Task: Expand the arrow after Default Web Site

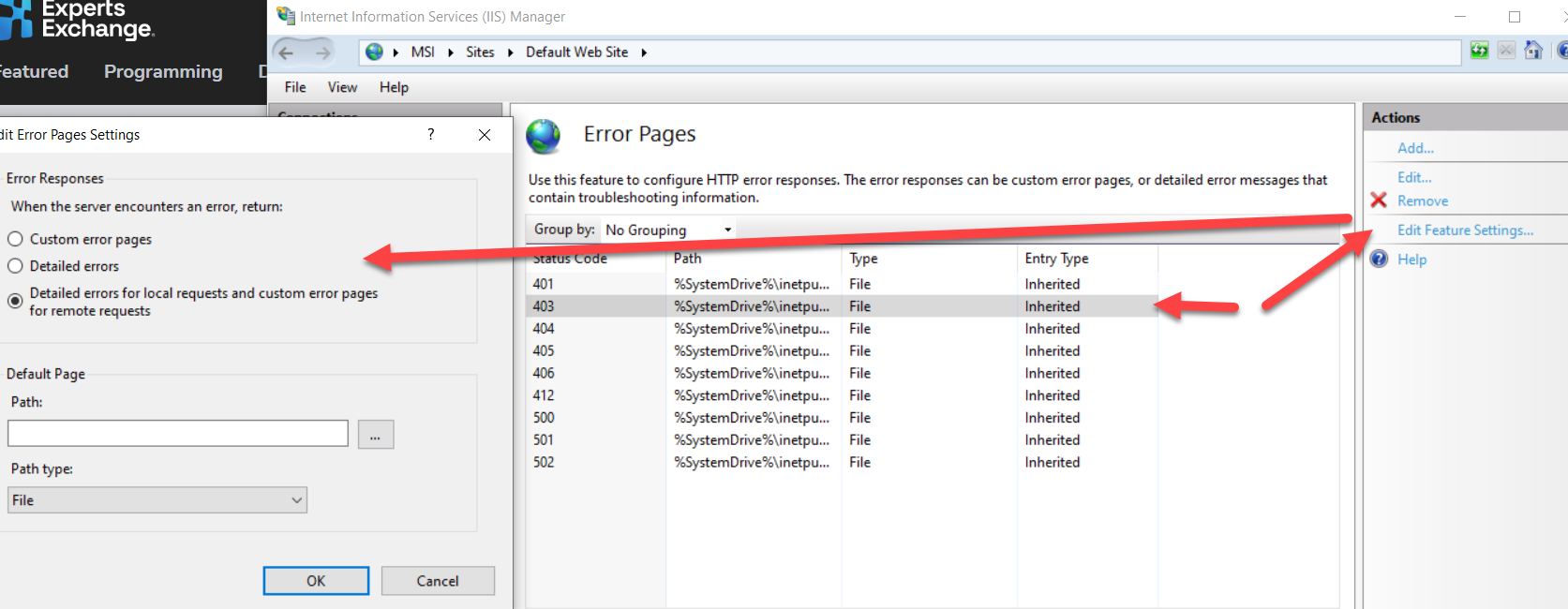Action: [644, 52]
